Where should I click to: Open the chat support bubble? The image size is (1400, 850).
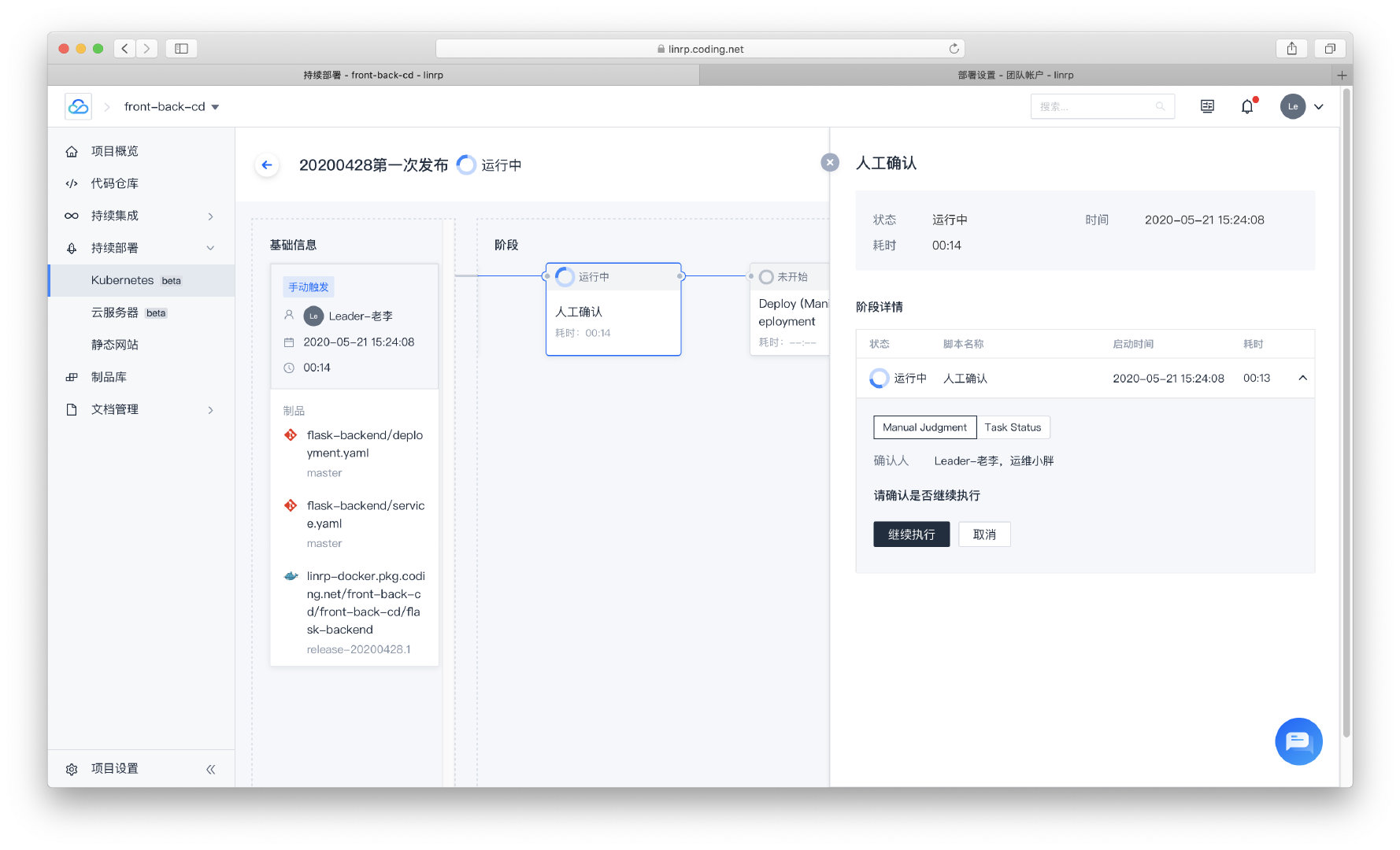click(x=1298, y=741)
